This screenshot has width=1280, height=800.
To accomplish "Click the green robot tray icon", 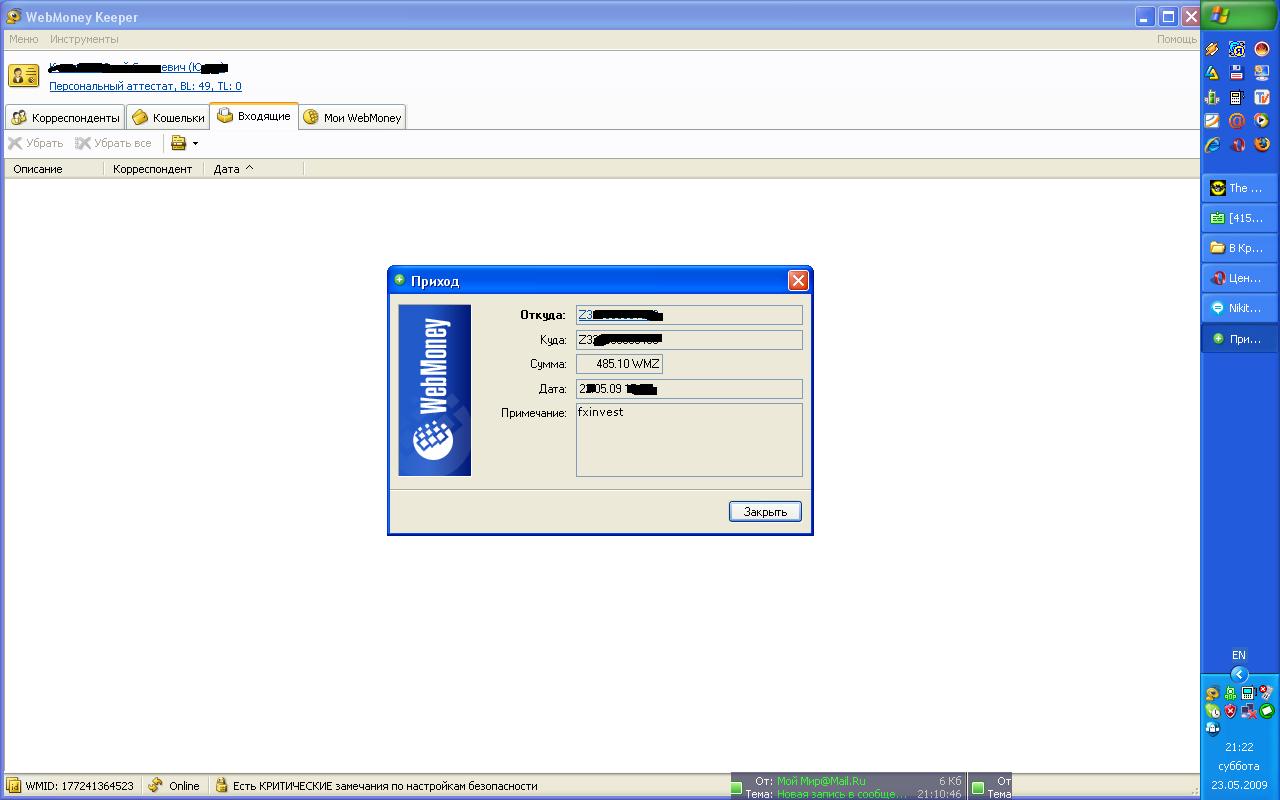I will tap(1231, 693).
